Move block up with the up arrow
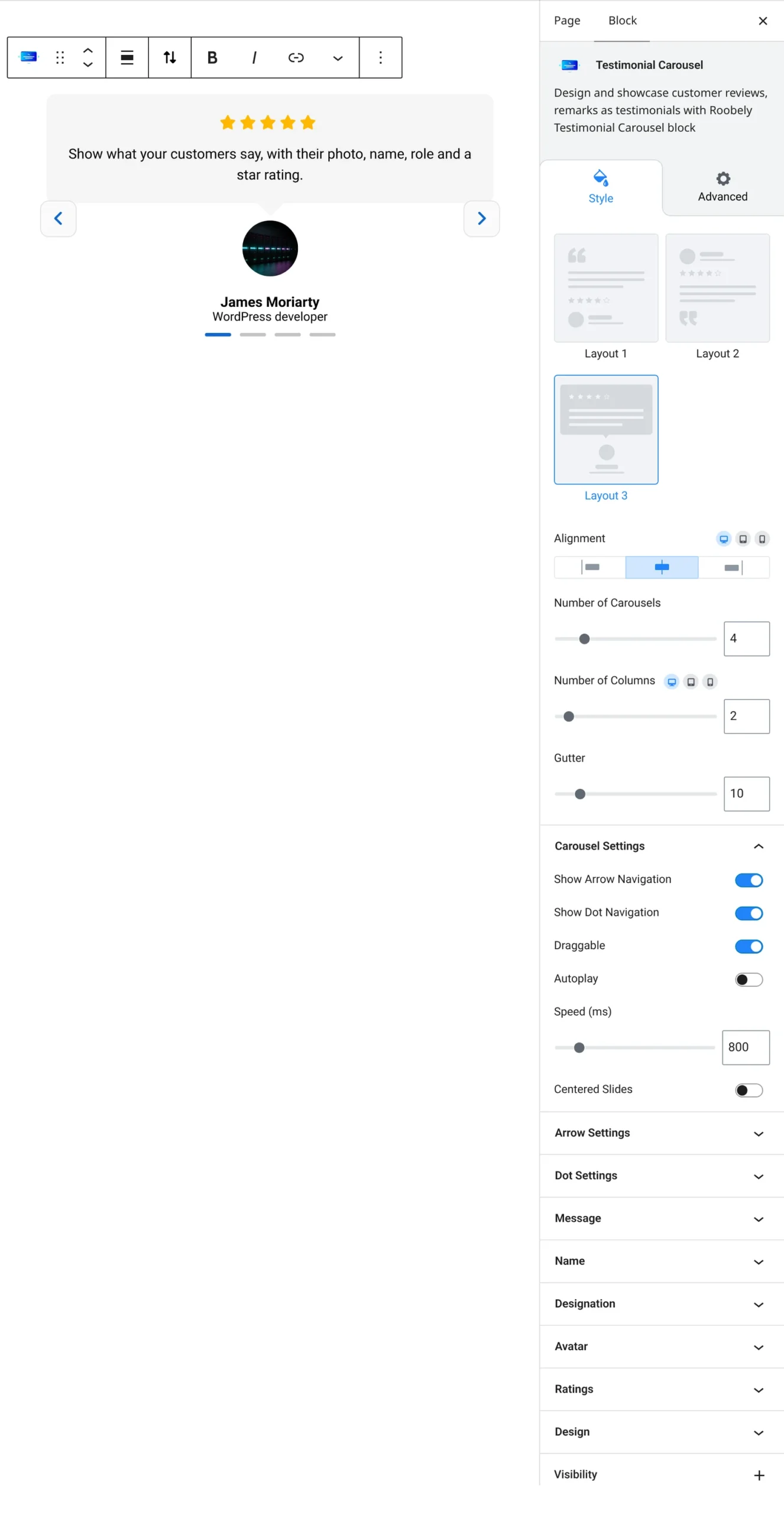 (88, 50)
